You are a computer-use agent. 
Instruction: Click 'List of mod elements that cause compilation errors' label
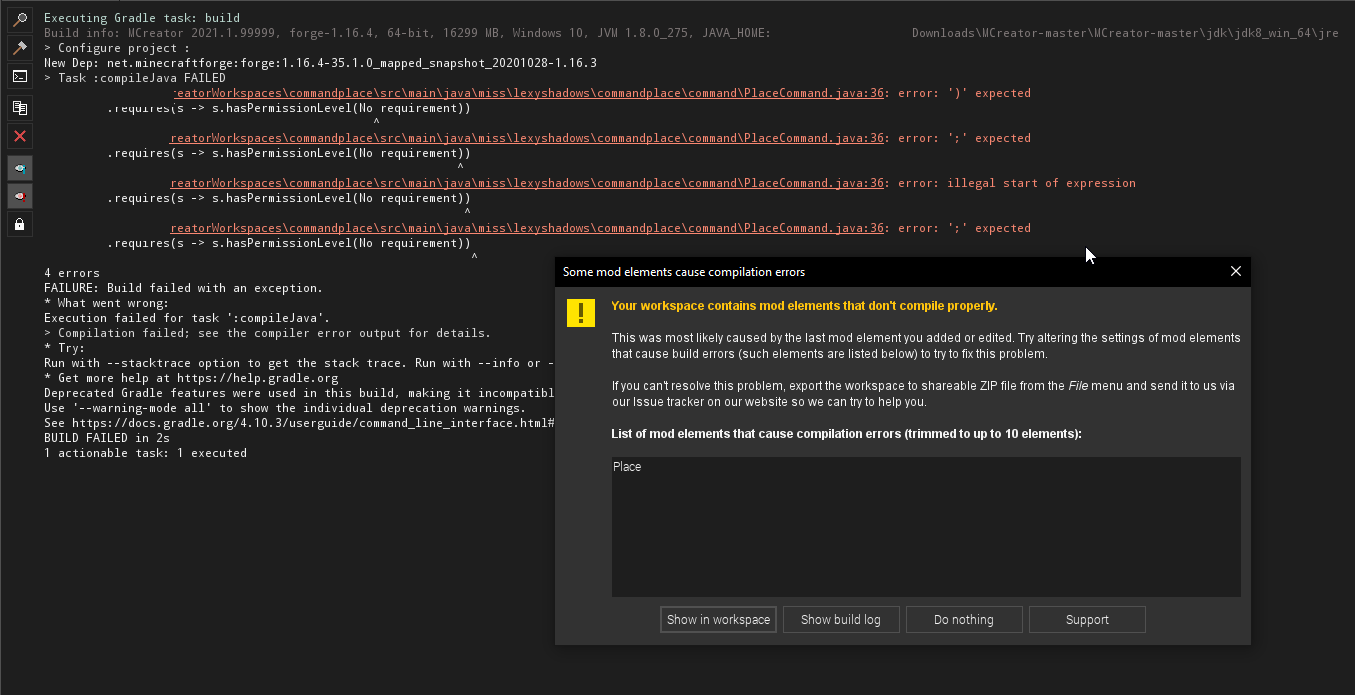point(846,434)
